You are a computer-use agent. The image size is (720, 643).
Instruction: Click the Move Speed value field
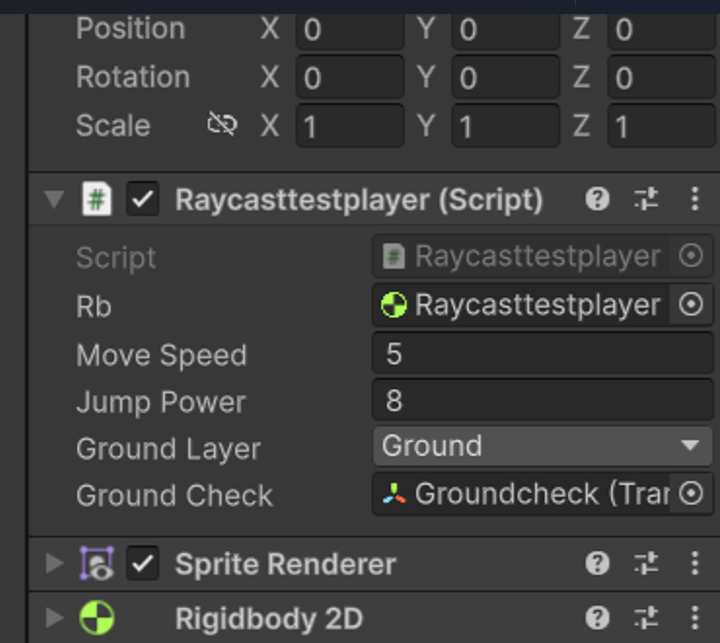(542, 353)
